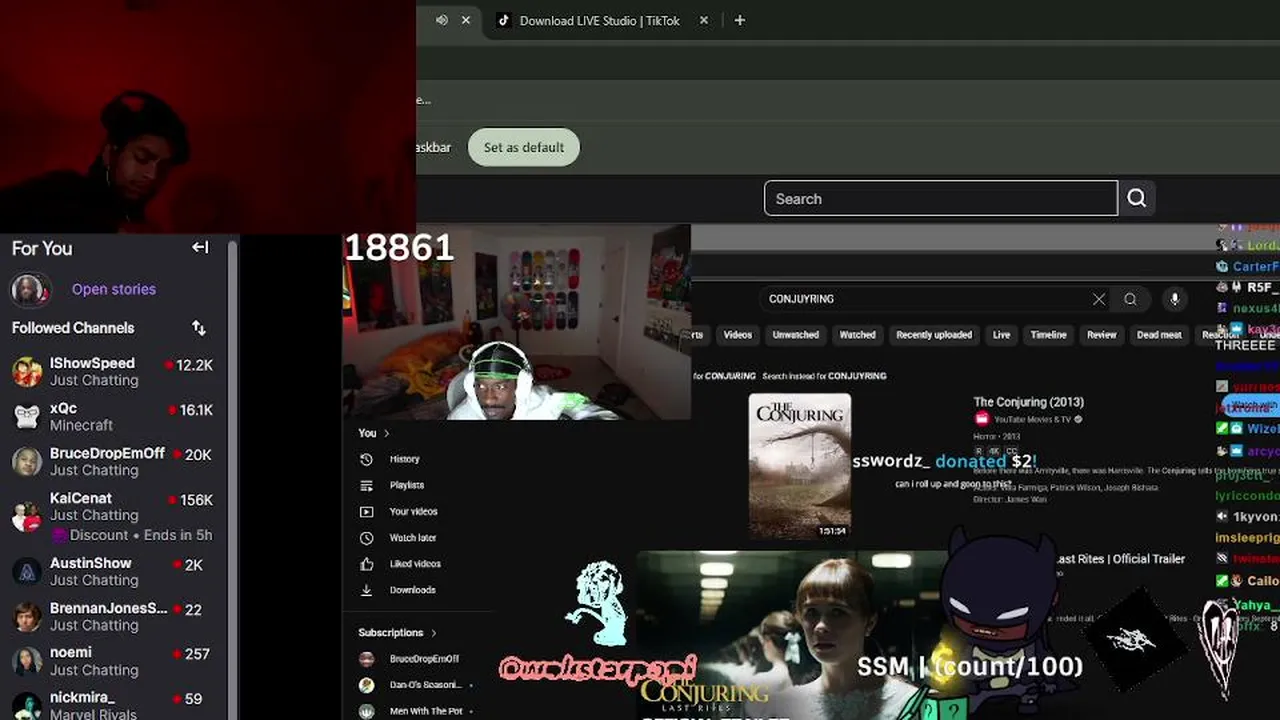
Task: Click the sidebar vertical scrollbar
Action: pos(232,478)
